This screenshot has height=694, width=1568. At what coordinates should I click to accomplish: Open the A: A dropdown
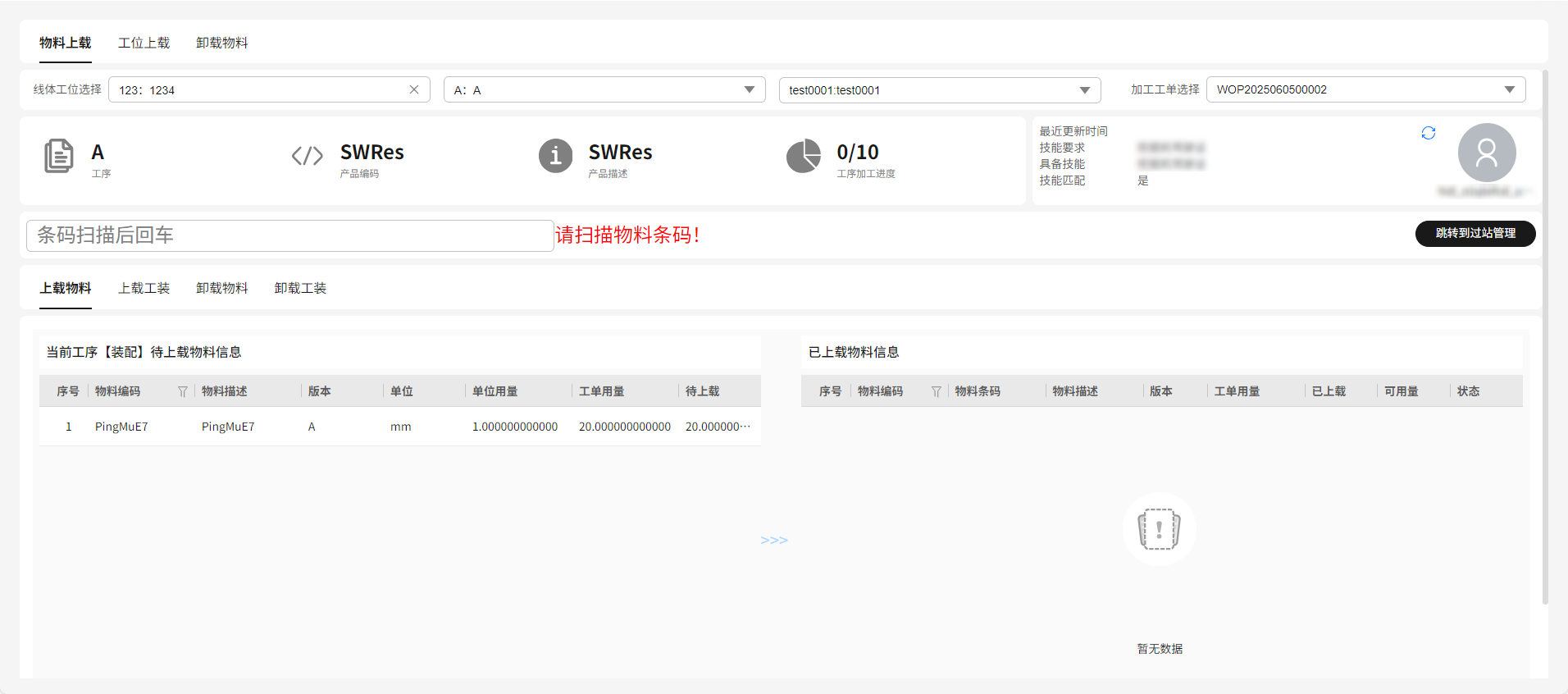pyautogui.click(x=604, y=89)
